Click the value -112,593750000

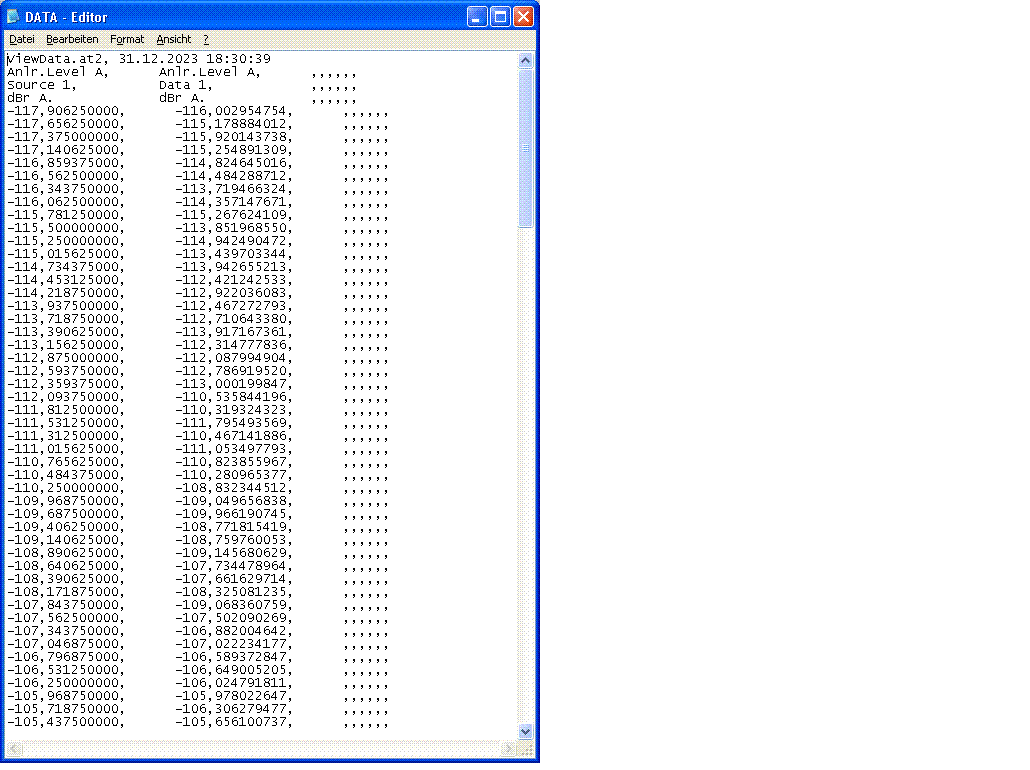[65, 371]
